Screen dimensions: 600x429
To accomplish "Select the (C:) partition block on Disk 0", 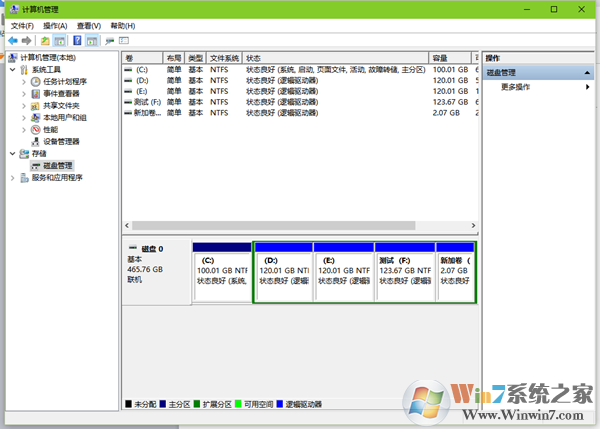I will 221,275.
